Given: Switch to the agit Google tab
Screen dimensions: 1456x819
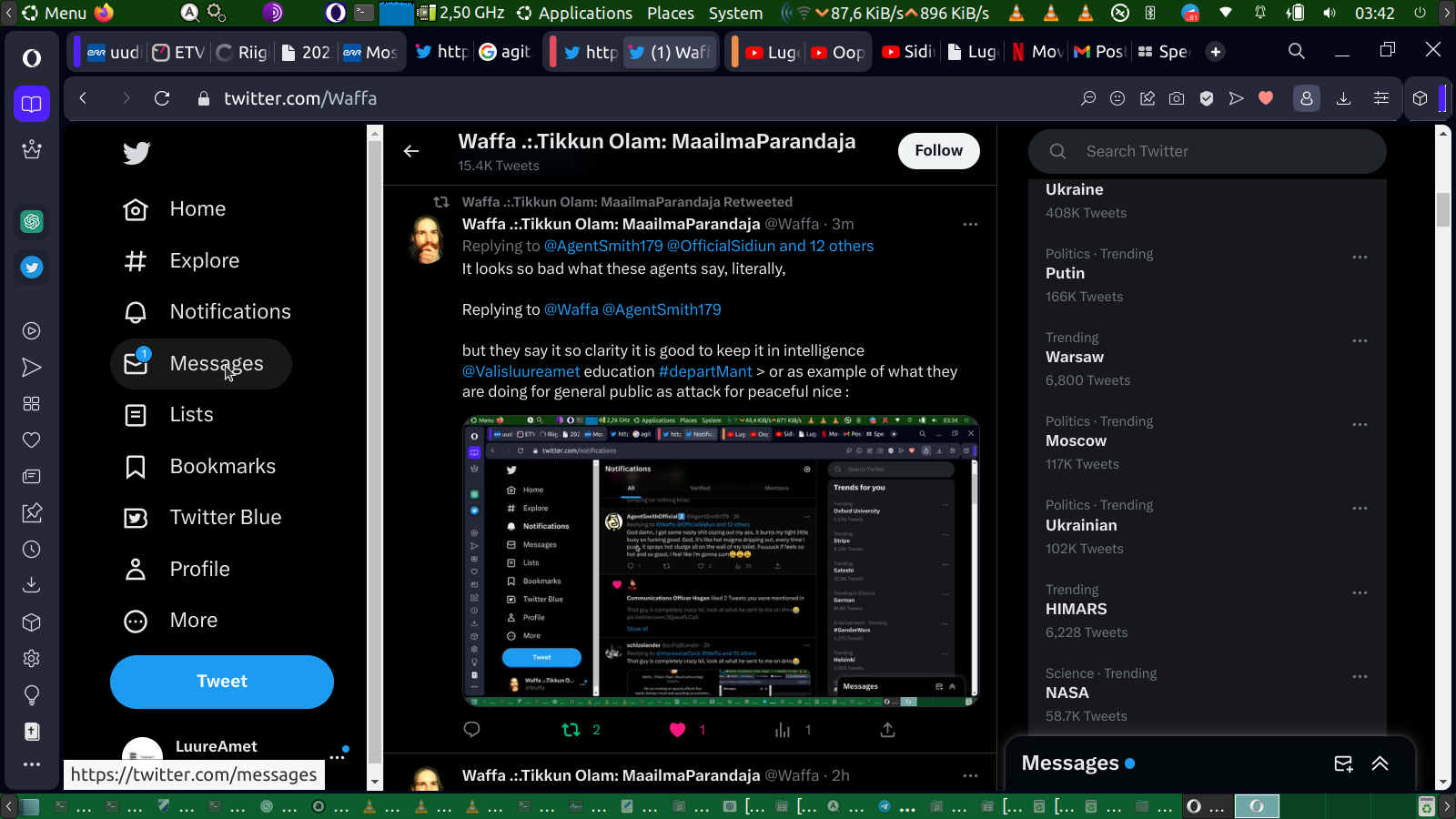Looking at the screenshot, I should click(x=505, y=52).
